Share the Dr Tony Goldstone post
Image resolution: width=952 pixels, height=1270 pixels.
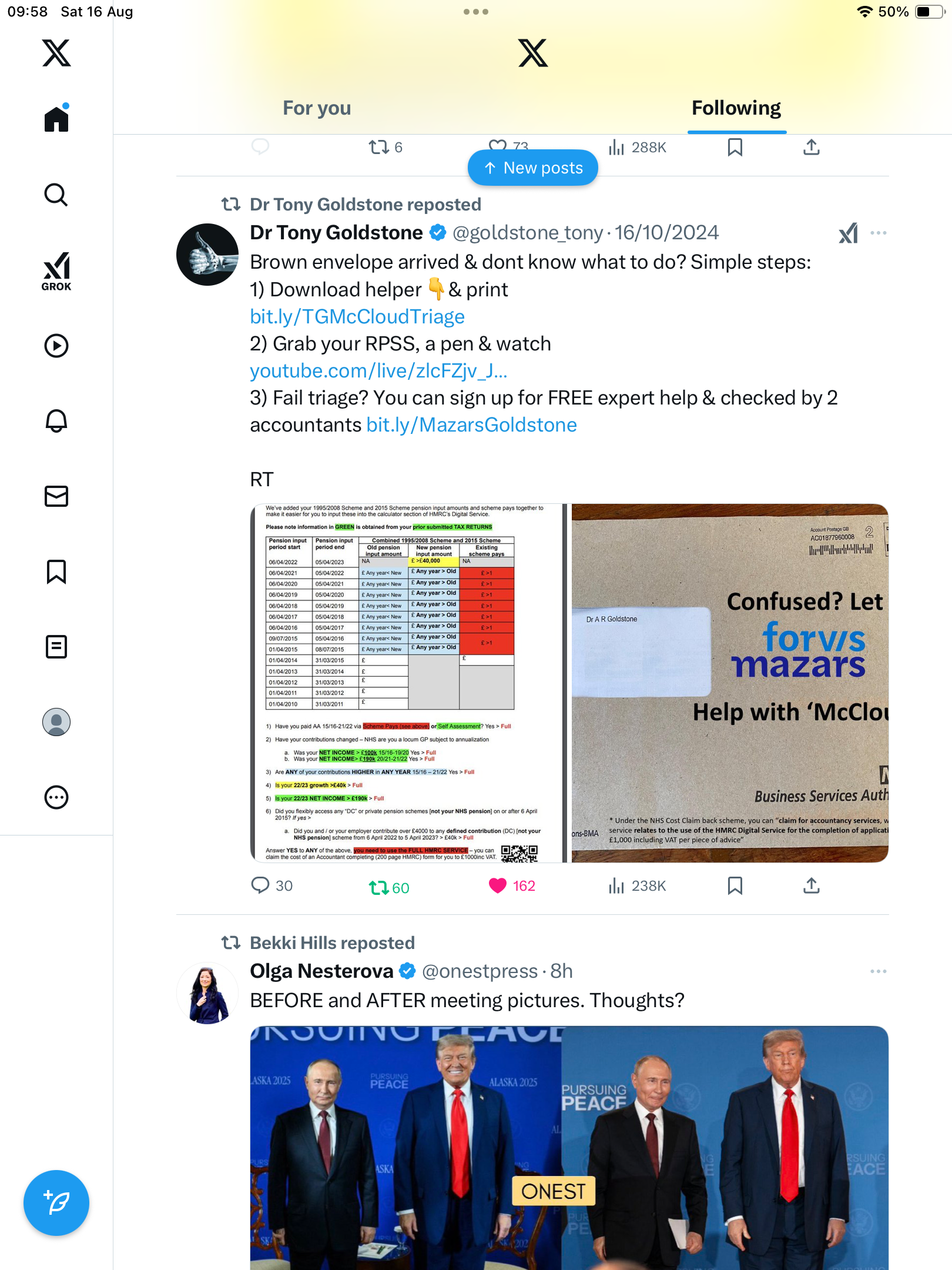pos(812,885)
